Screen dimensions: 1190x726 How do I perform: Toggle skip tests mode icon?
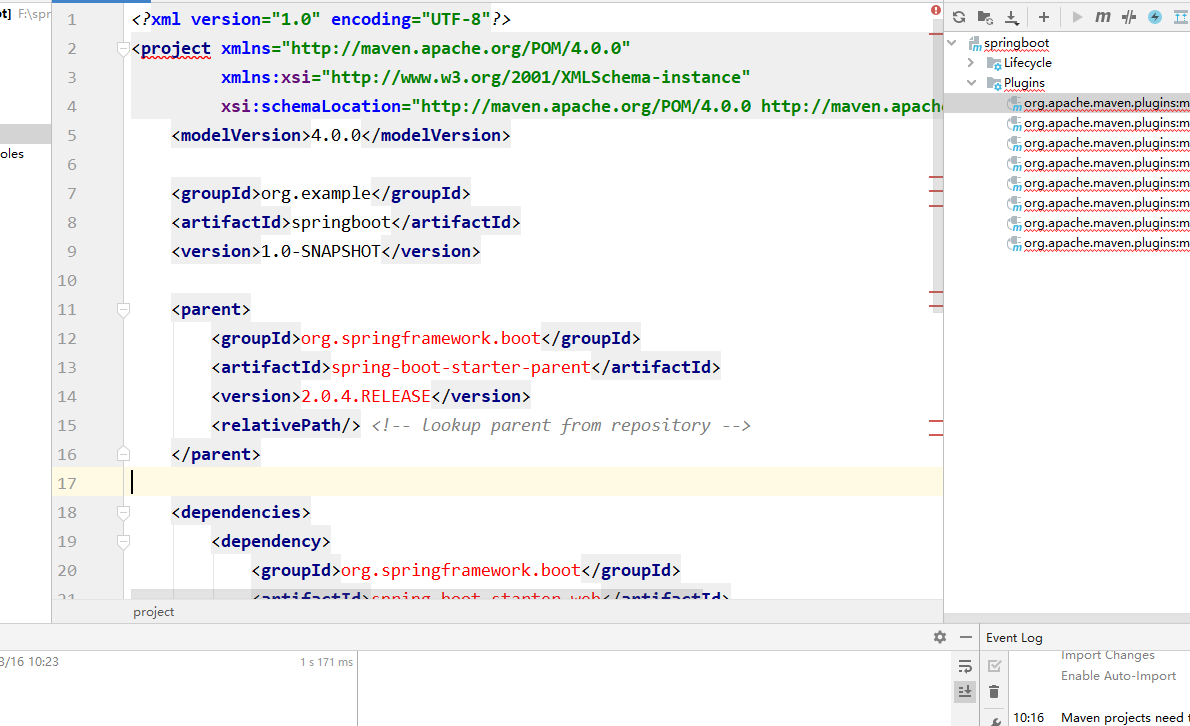(1129, 17)
